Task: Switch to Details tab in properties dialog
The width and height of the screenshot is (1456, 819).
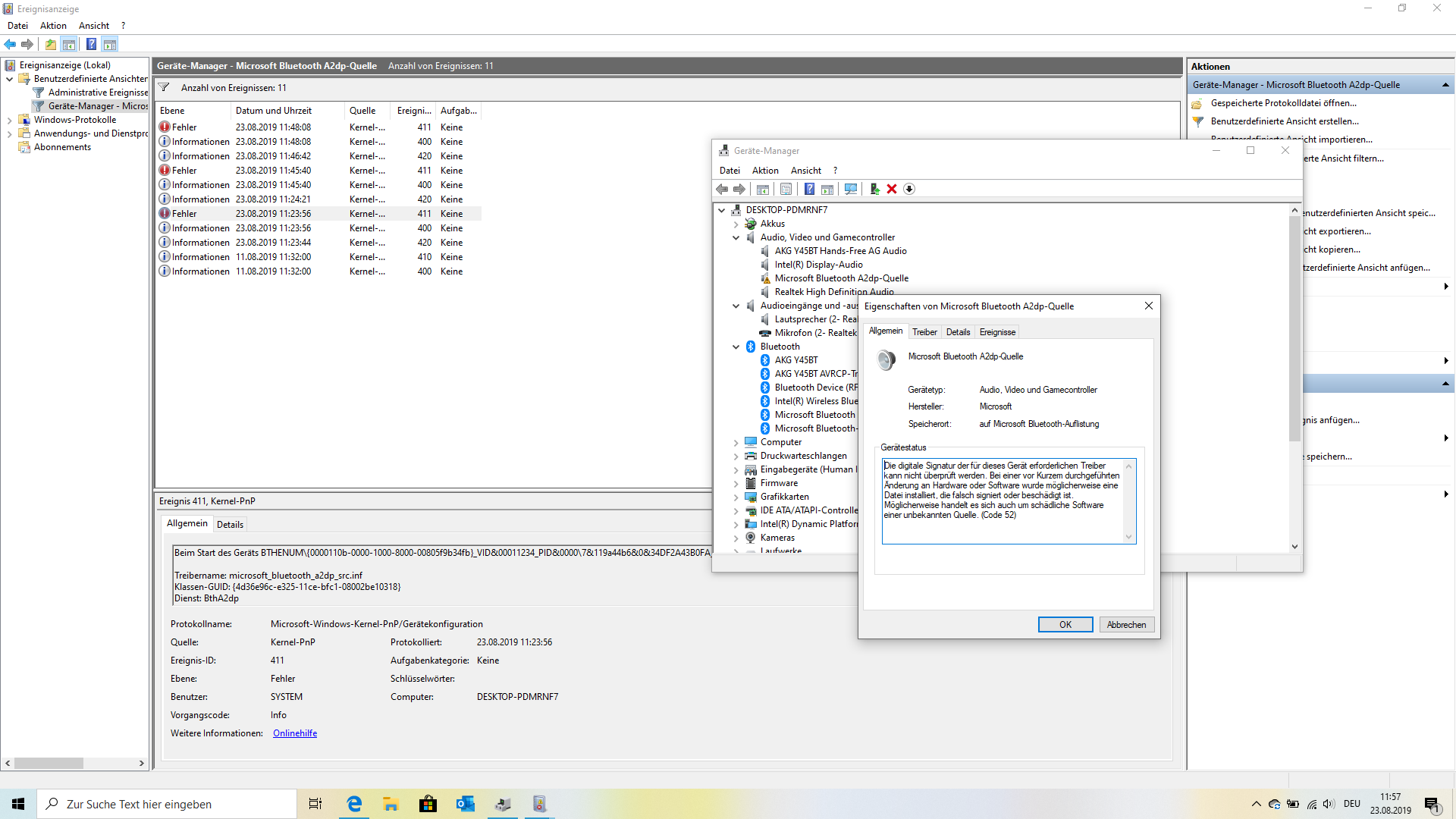Action: coord(958,332)
